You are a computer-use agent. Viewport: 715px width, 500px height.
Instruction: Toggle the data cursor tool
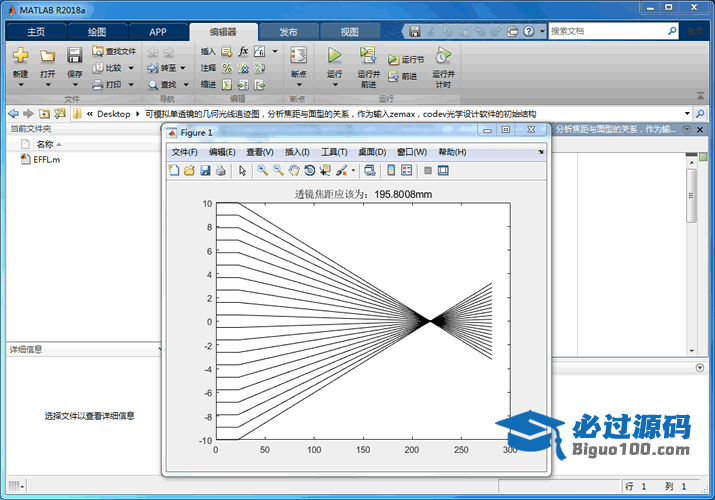(x=325, y=170)
